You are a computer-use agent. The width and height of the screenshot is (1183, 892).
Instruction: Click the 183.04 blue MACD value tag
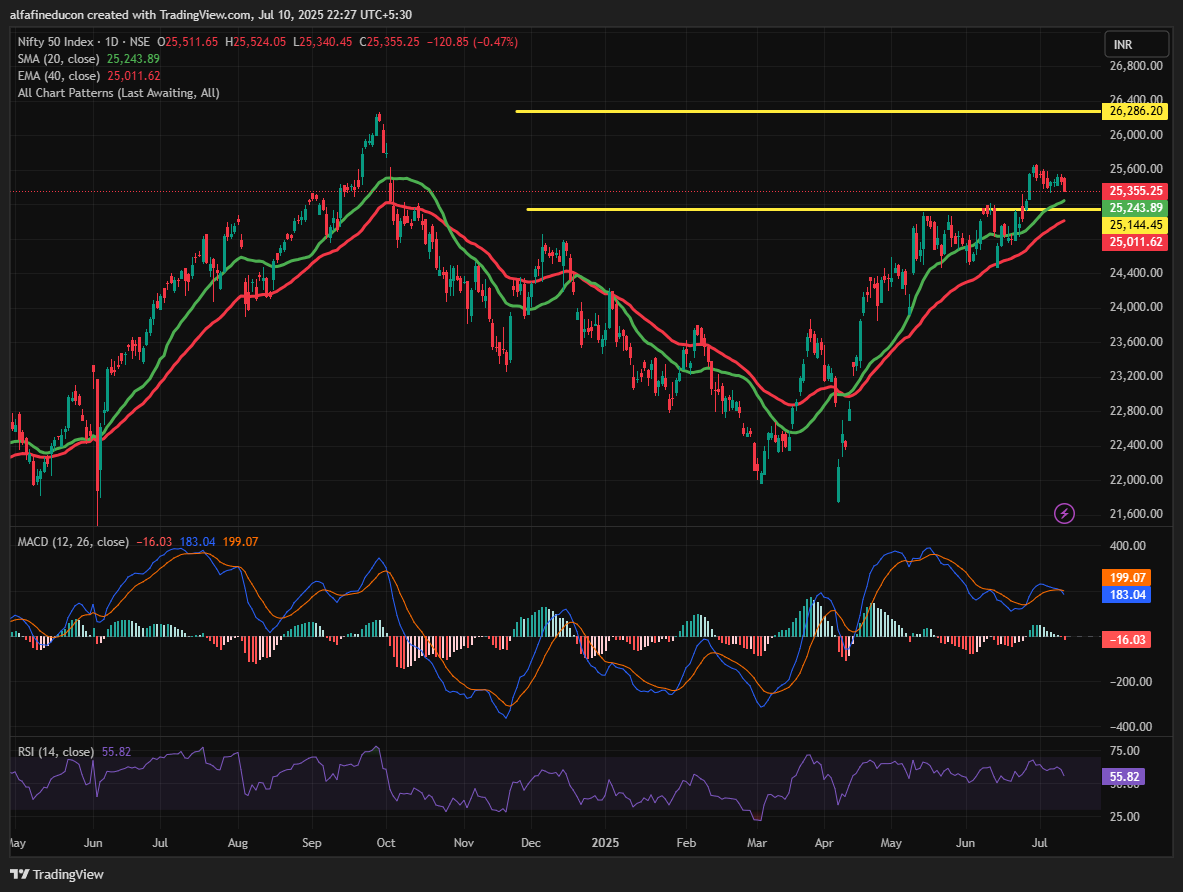pos(1126,595)
